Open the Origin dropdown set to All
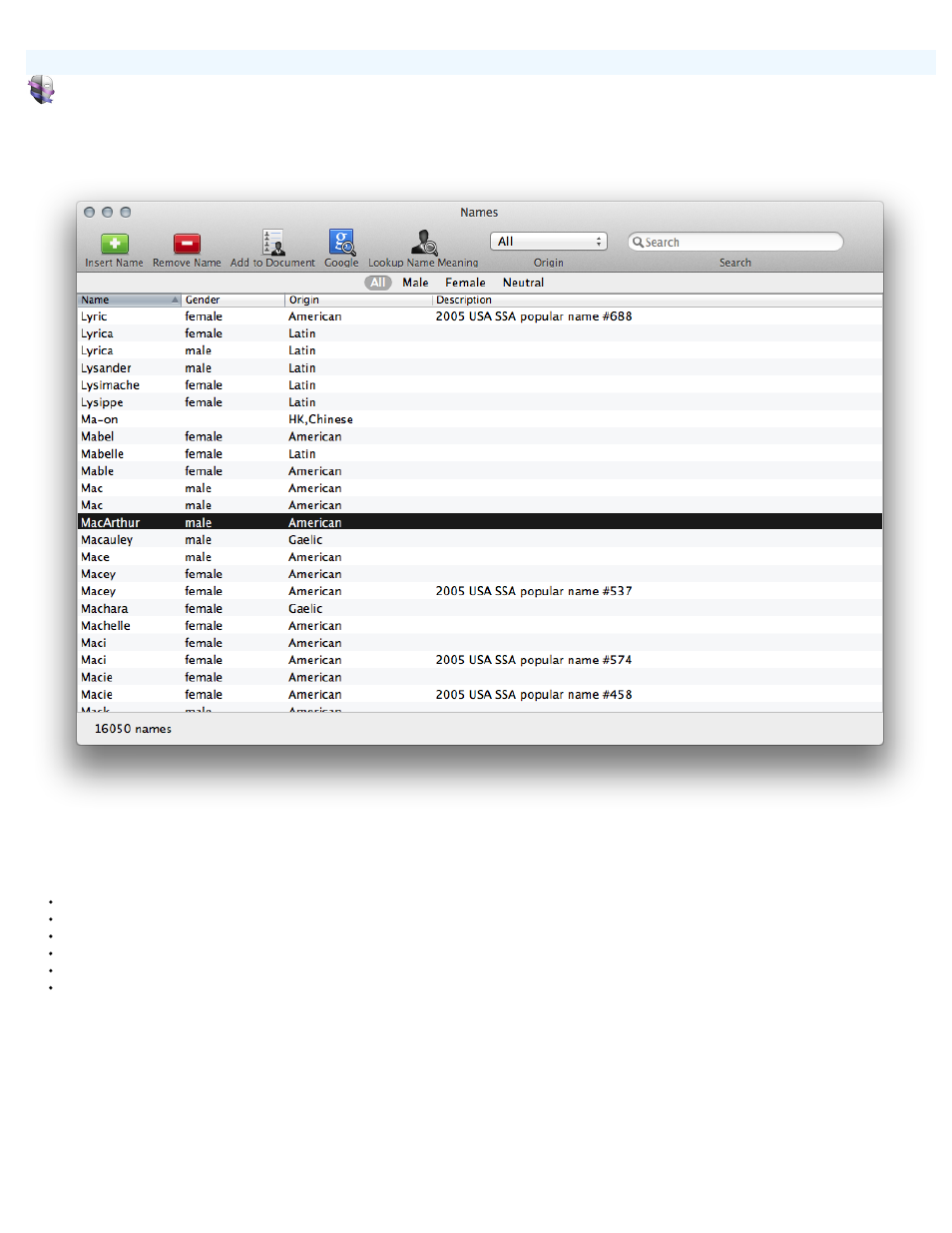Screen dimensions: 952x1233 click(x=549, y=242)
